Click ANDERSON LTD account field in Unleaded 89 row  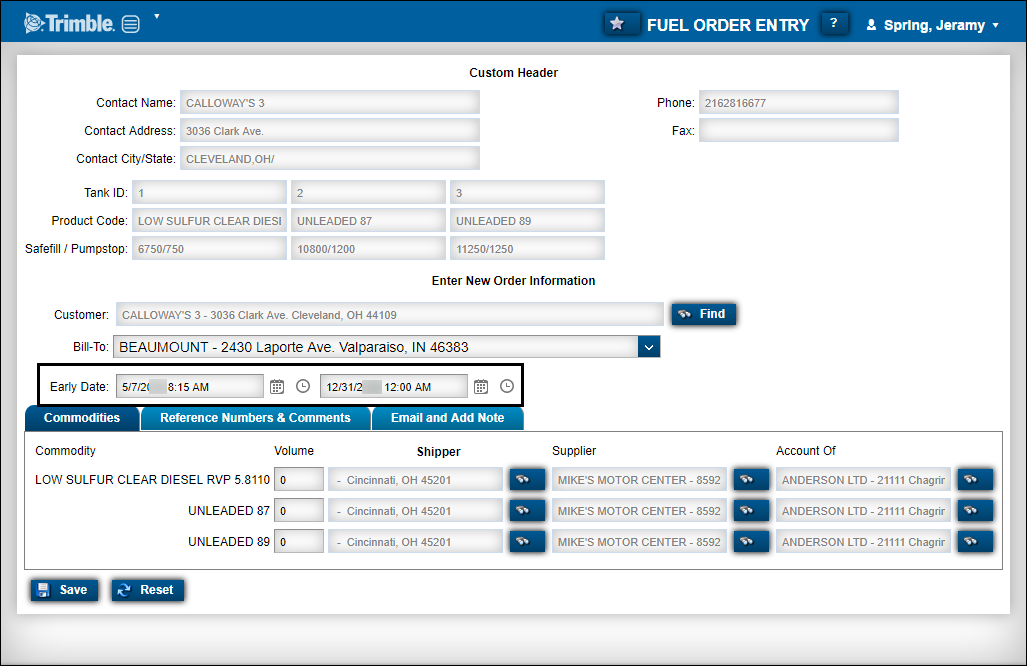pos(863,542)
